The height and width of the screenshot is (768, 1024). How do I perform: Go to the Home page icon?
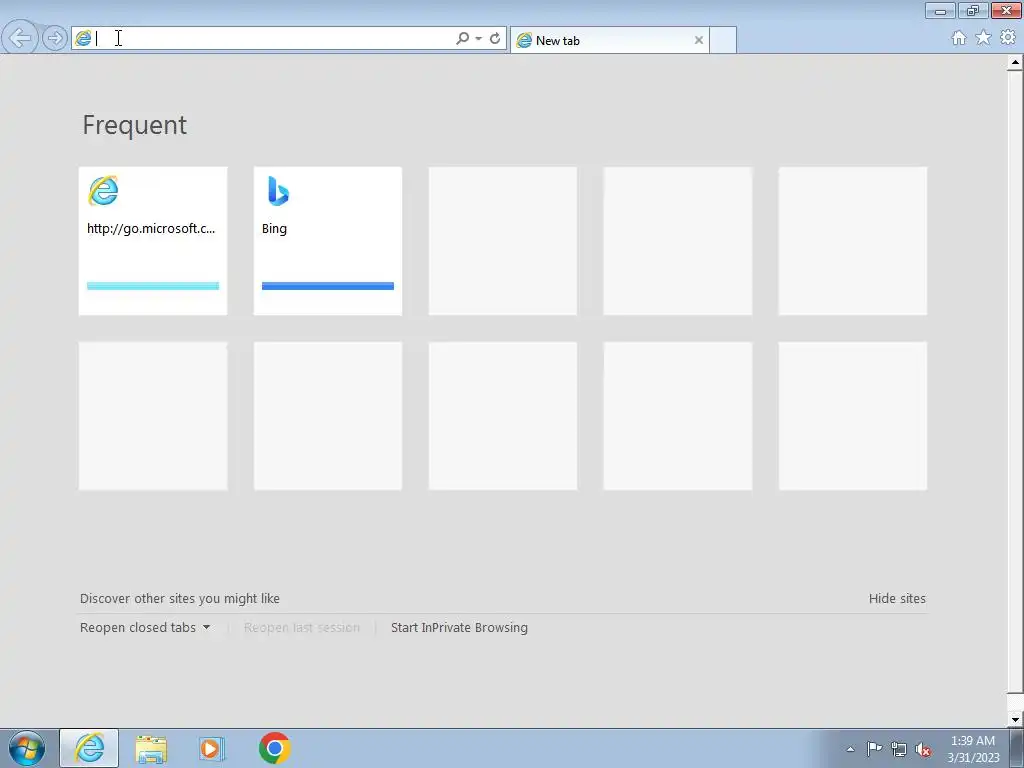click(x=959, y=38)
